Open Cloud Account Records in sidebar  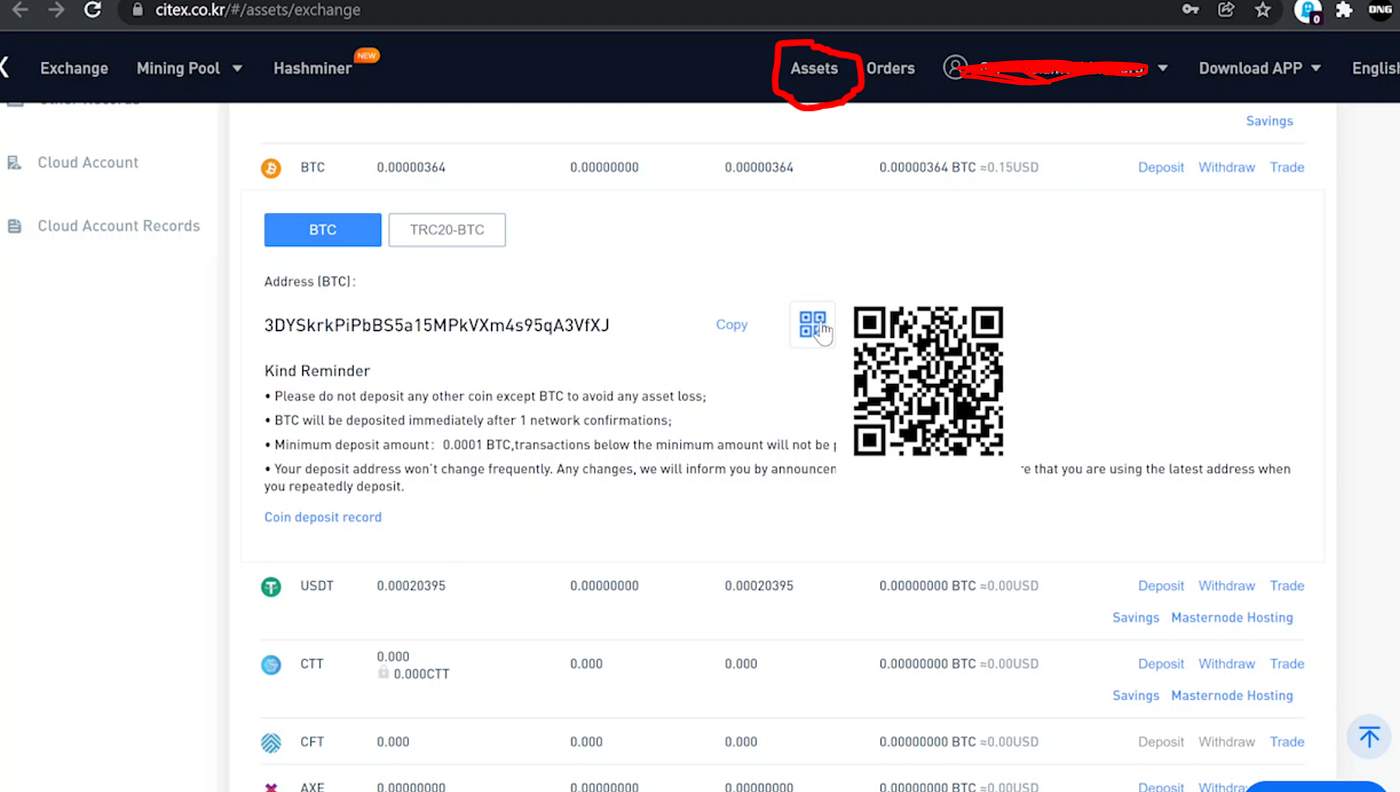click(119, 226)
